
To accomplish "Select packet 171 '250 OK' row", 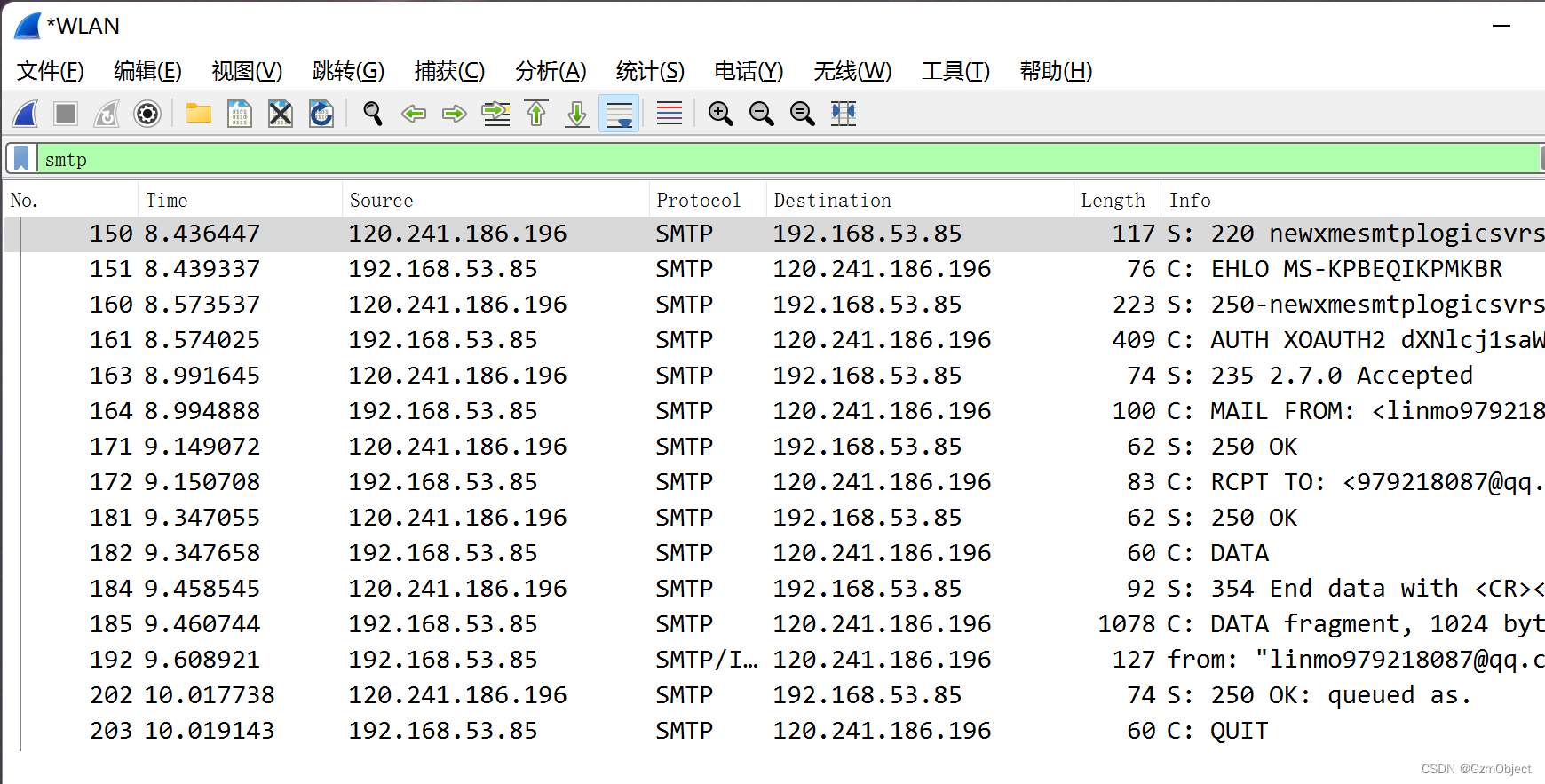I will click(773, 447).
